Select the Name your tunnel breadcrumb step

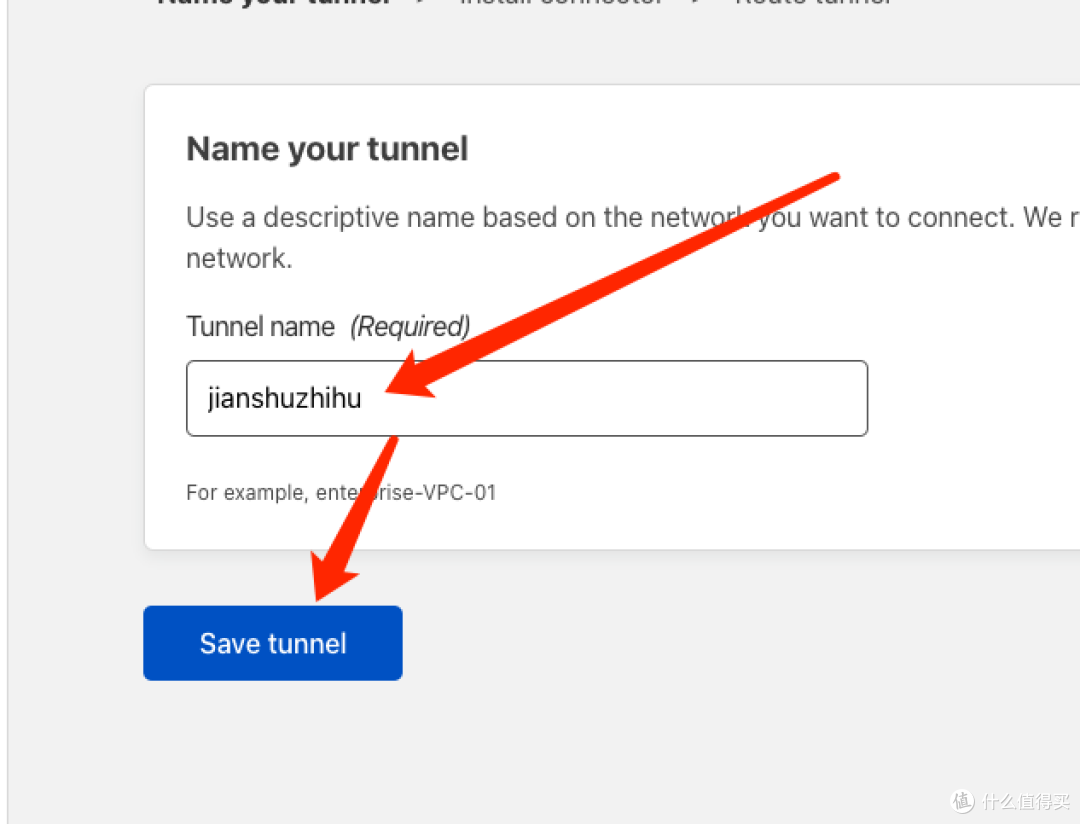[272, 3]
